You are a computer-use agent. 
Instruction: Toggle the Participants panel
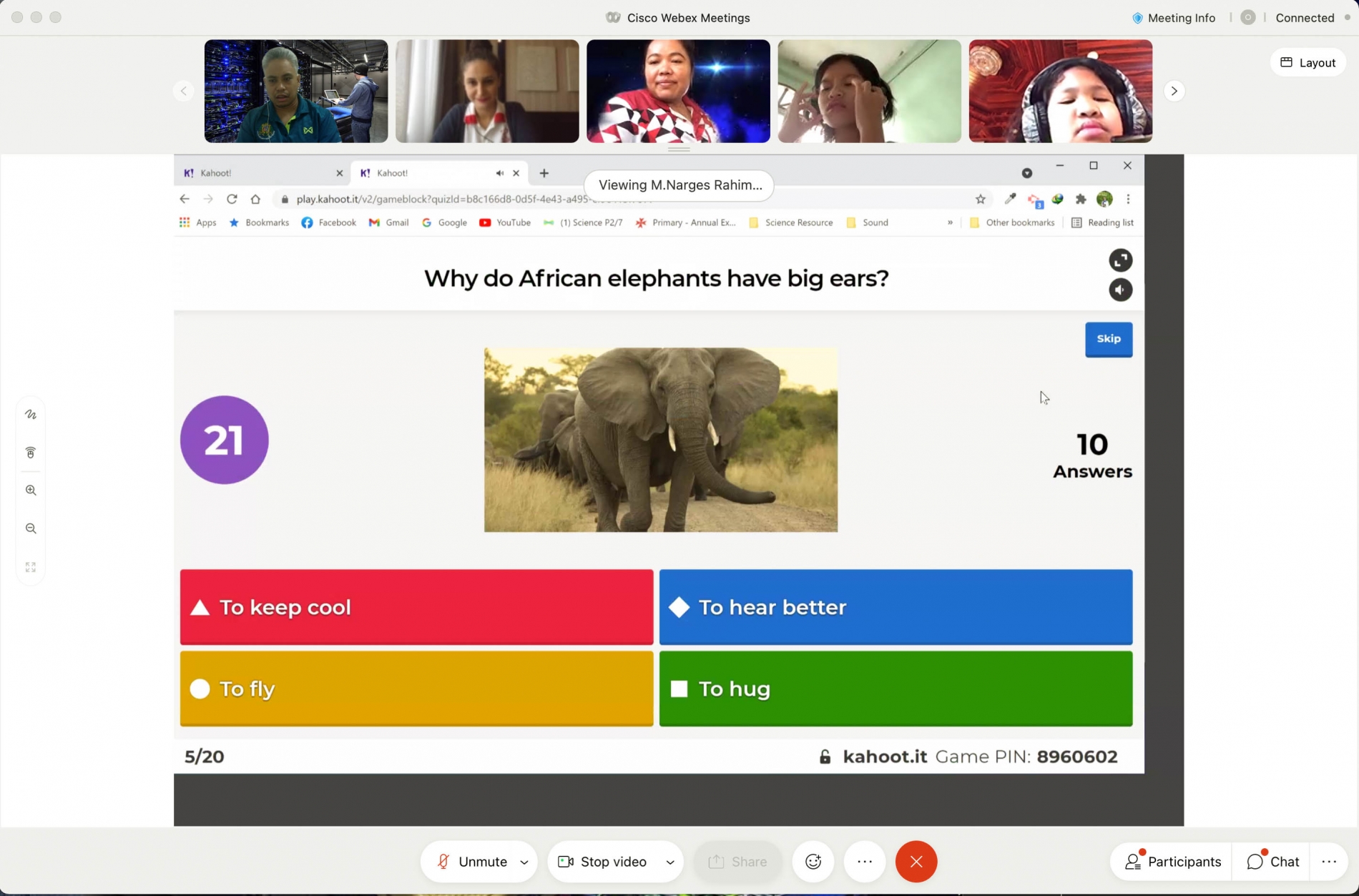[x=1173, y=862]
